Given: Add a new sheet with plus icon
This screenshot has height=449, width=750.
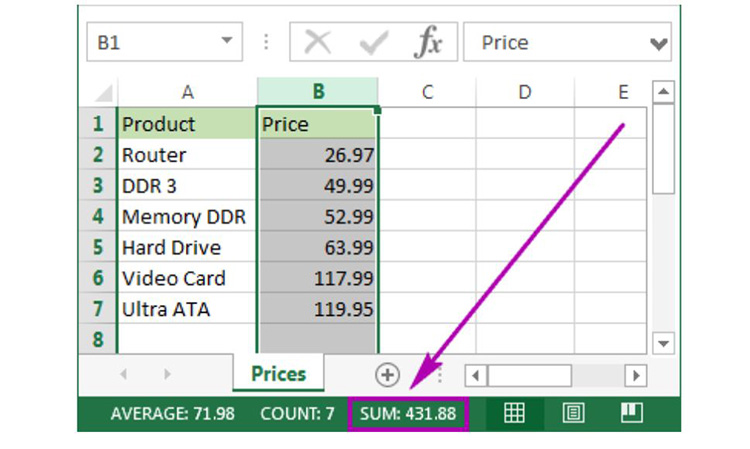Looking at the screenshot, I should (387, 375).
